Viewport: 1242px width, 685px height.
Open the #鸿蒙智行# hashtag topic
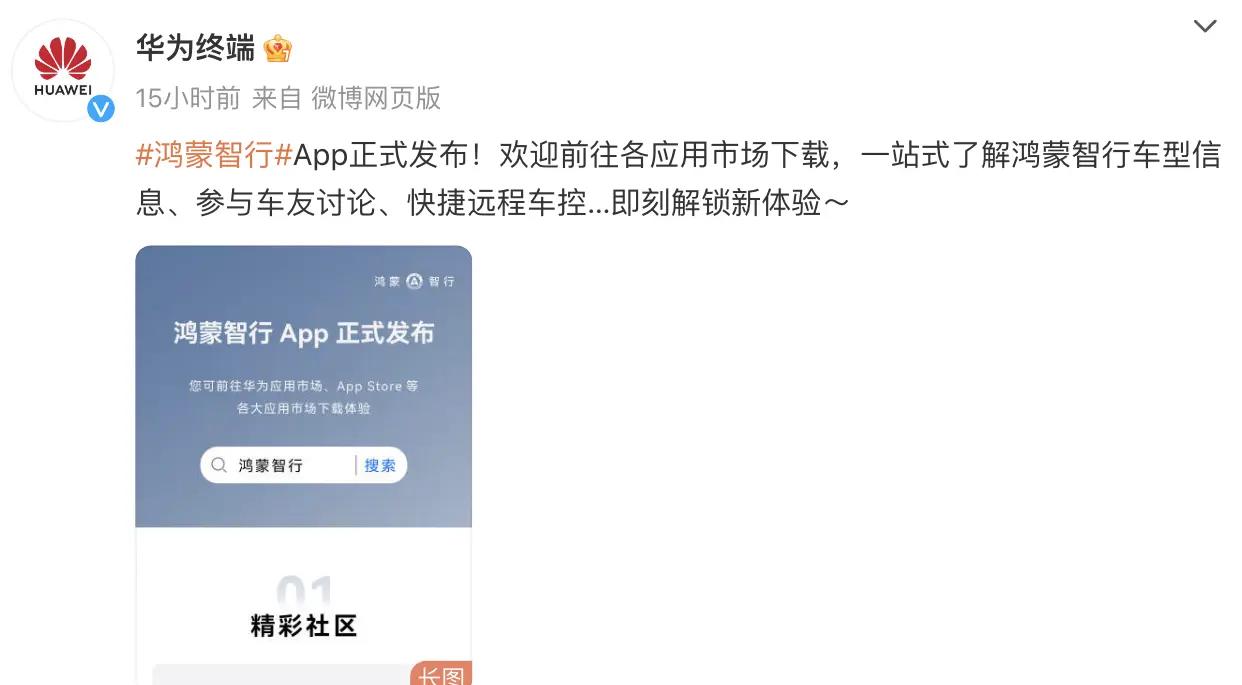tap(213, 156)
